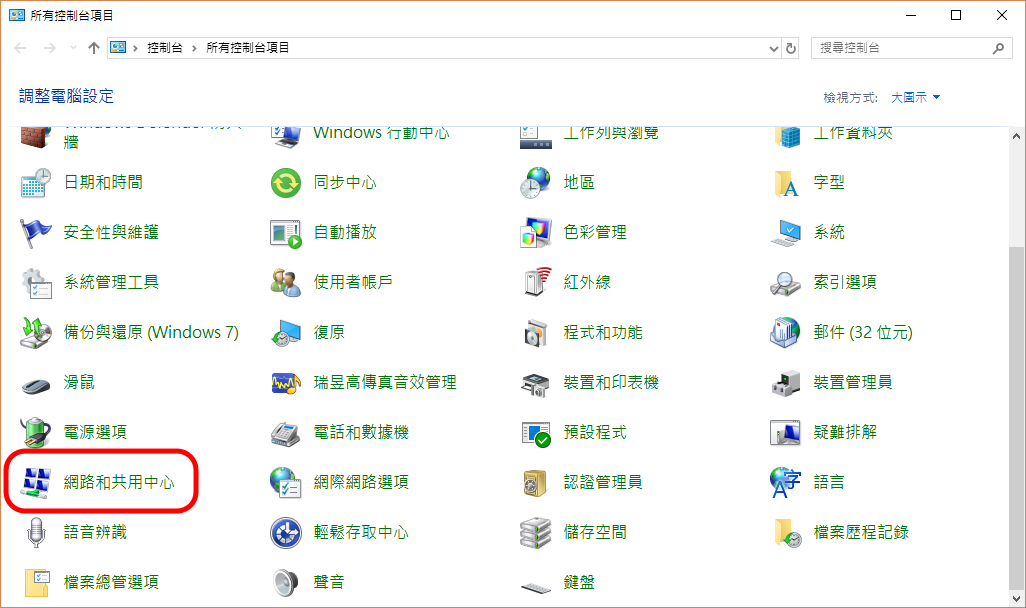The height and width of the screenshot is (608, 1026).
Task: Click the 色彩管理 monitor icon
Action: (x=536, y=232)
